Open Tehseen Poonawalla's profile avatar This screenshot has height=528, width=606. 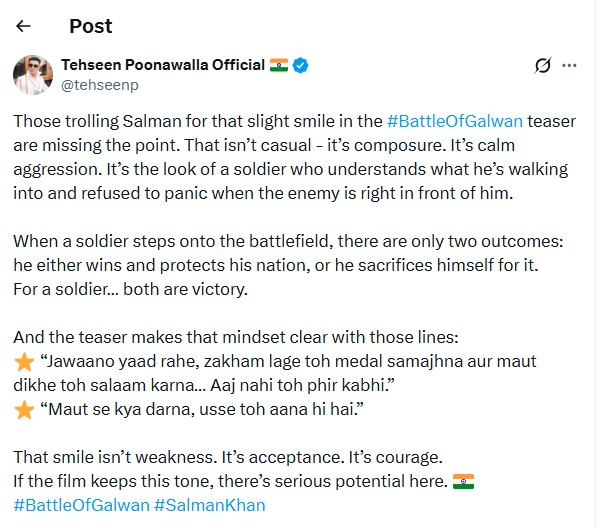32,75
